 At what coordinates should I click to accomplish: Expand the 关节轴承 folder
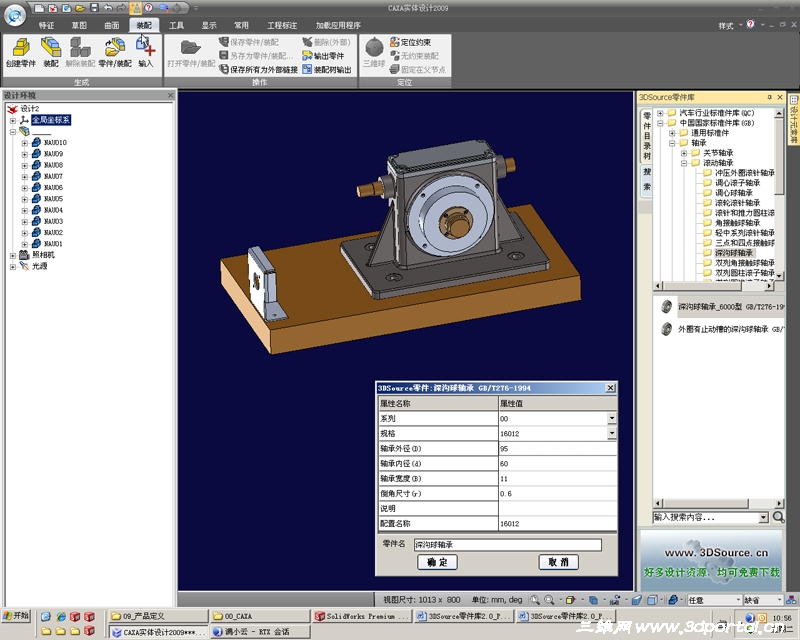(x=684, y=153)
